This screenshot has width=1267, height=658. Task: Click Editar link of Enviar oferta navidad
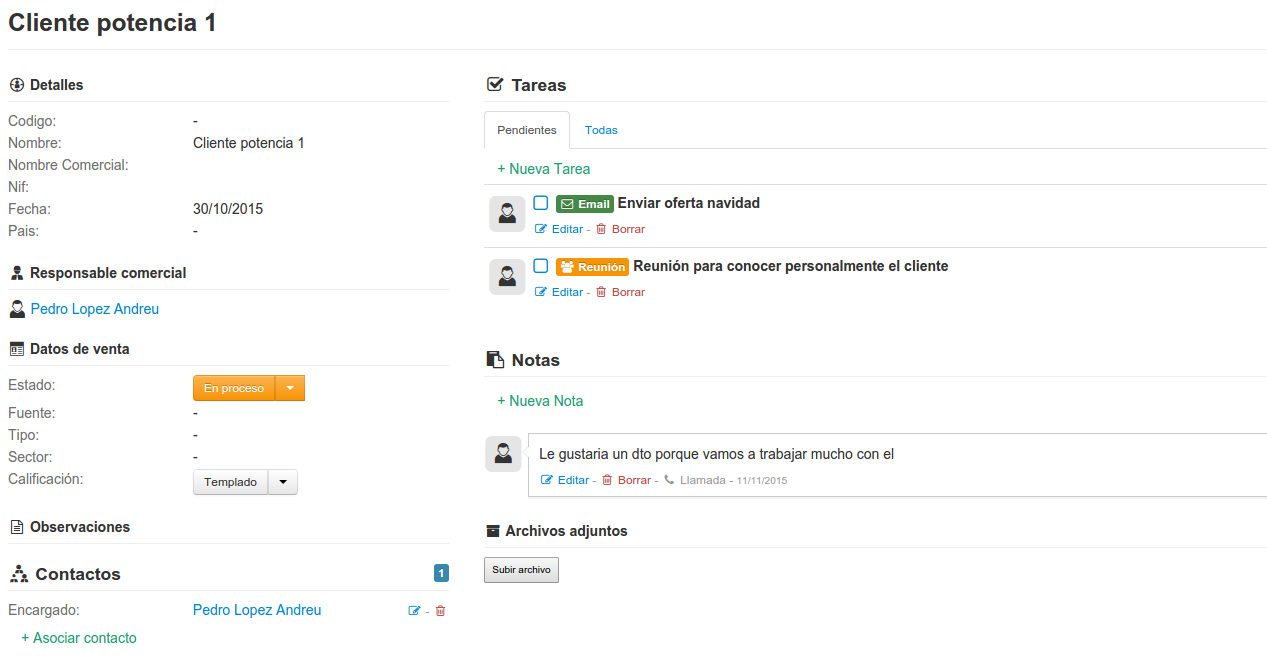click(x=567, y=229)
